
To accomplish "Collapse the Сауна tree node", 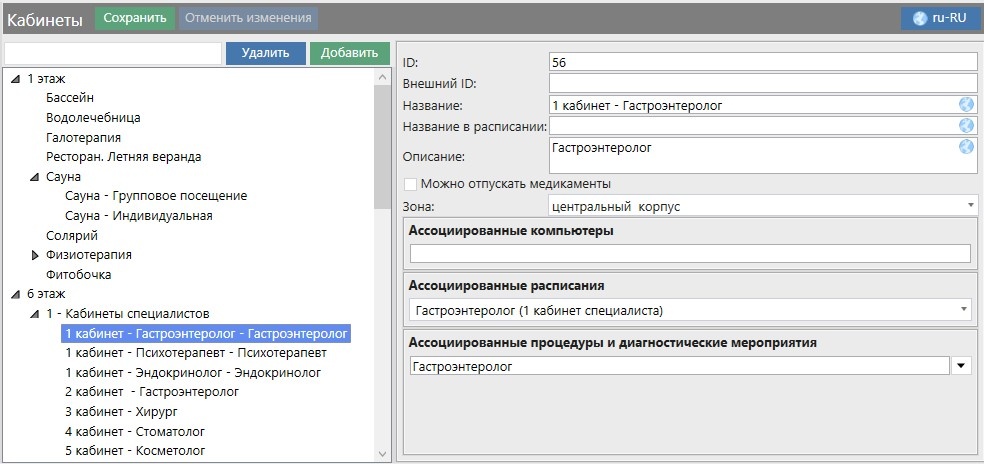I will pyautogui.click(x=35, y=177).
